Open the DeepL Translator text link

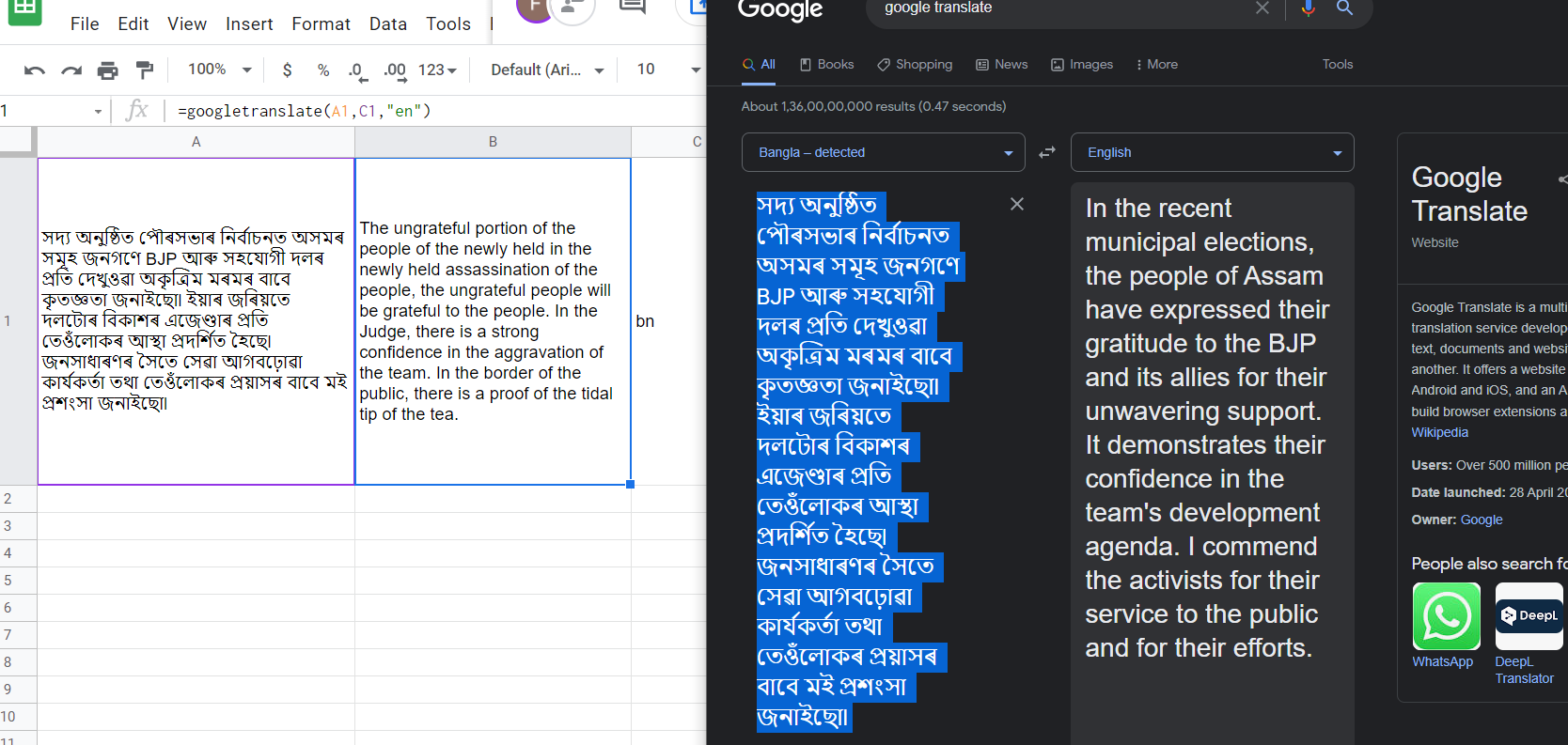[x=1524, y=671]
